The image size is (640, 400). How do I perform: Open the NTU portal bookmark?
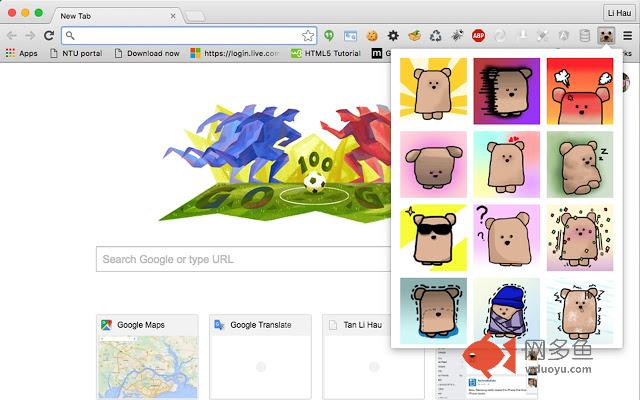pyautogui.click(x=76, y=53)
